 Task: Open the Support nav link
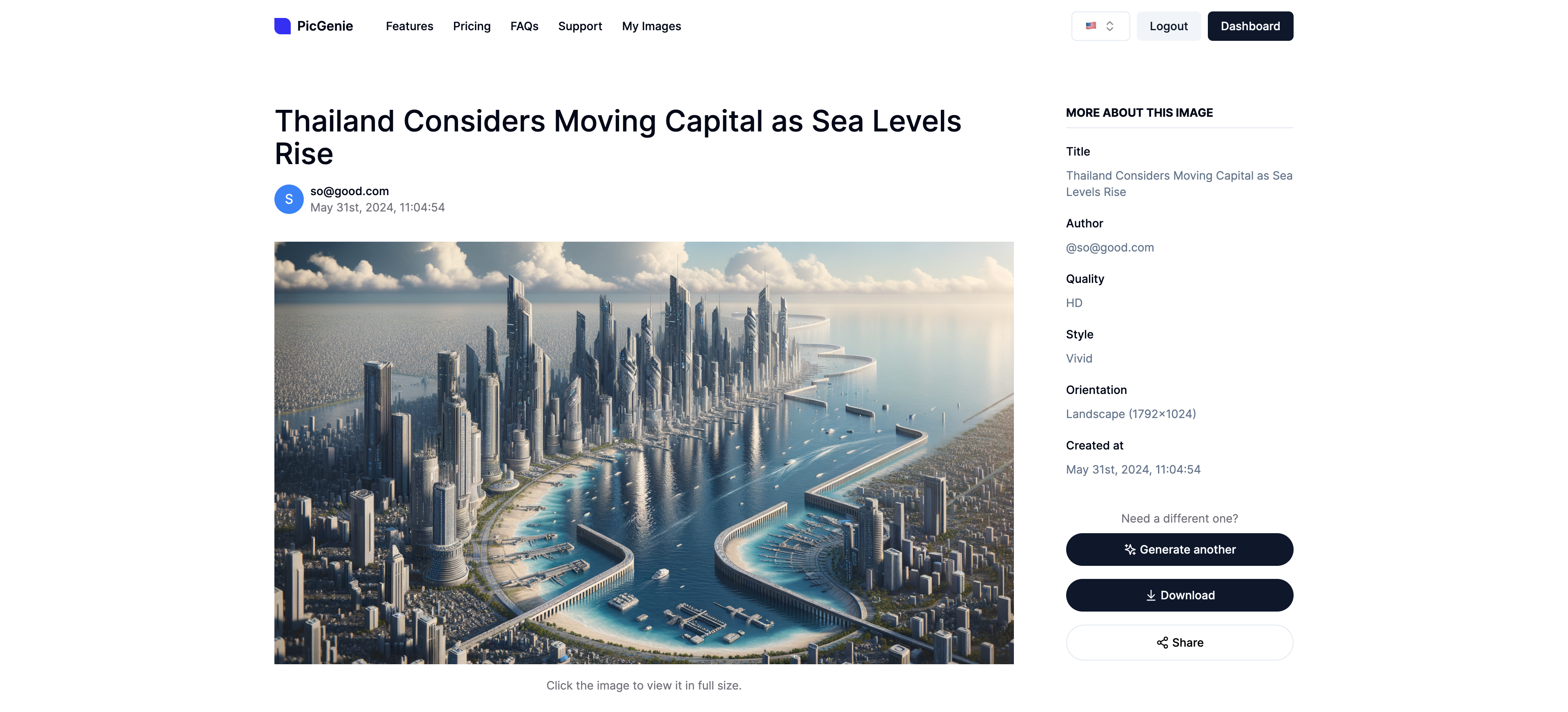tap(580, 26)
